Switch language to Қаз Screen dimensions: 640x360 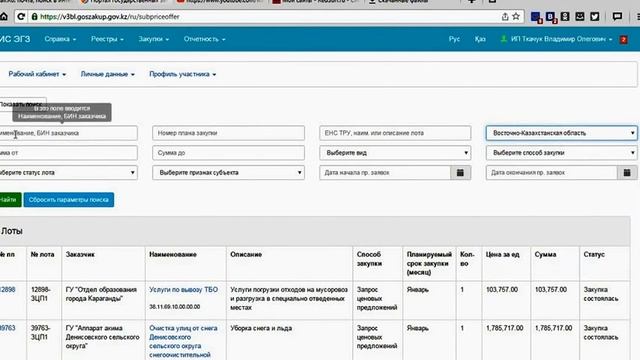coord(480,39)
